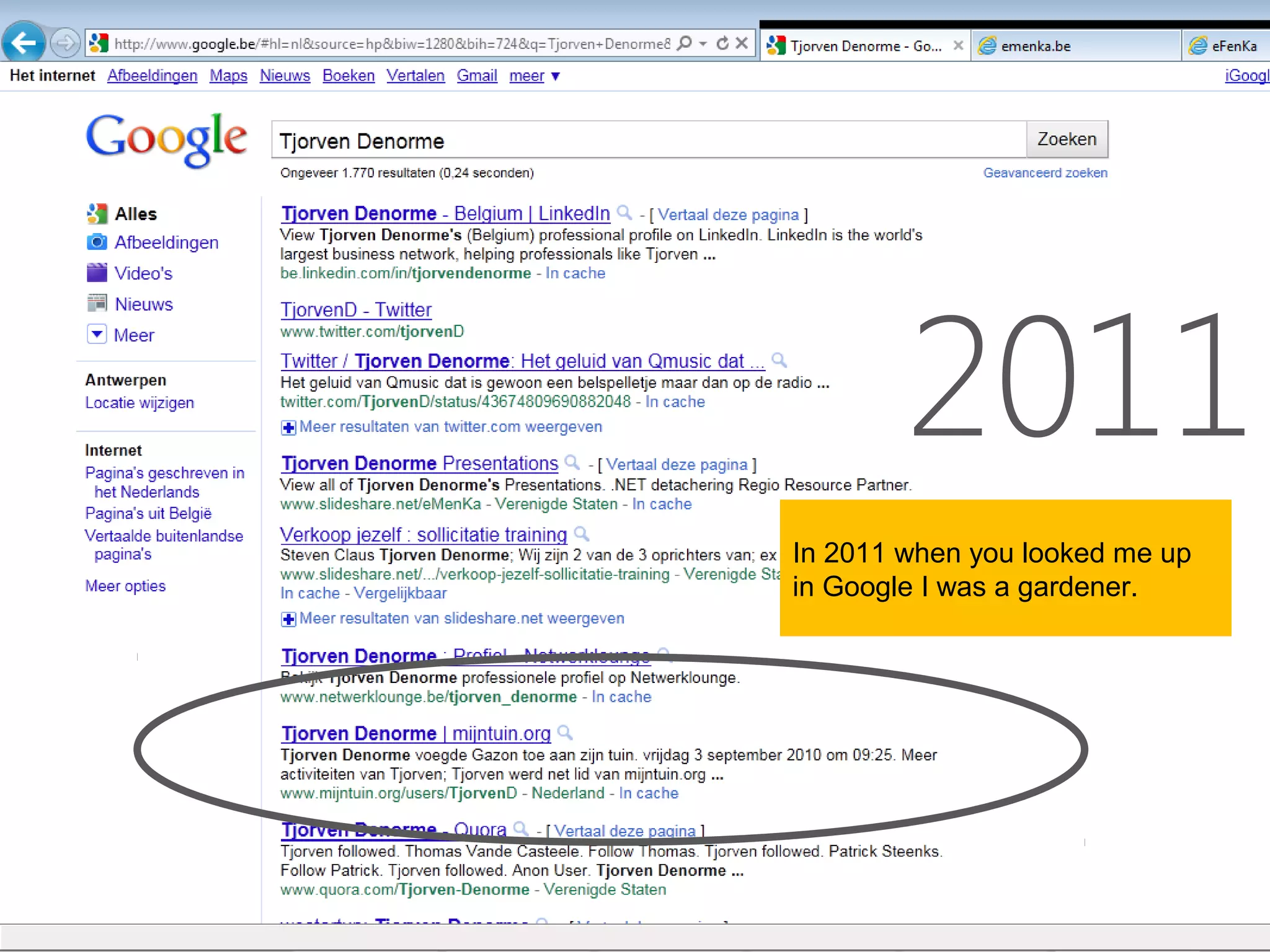
Task: Expand Meer resultaten van slideshare.net plus icon
Action: pos(288,619)
